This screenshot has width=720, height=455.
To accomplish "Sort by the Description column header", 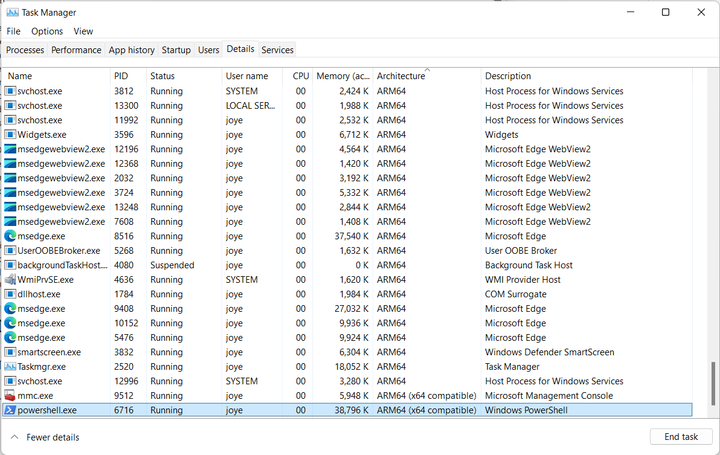I will click(x=586, y=76).
